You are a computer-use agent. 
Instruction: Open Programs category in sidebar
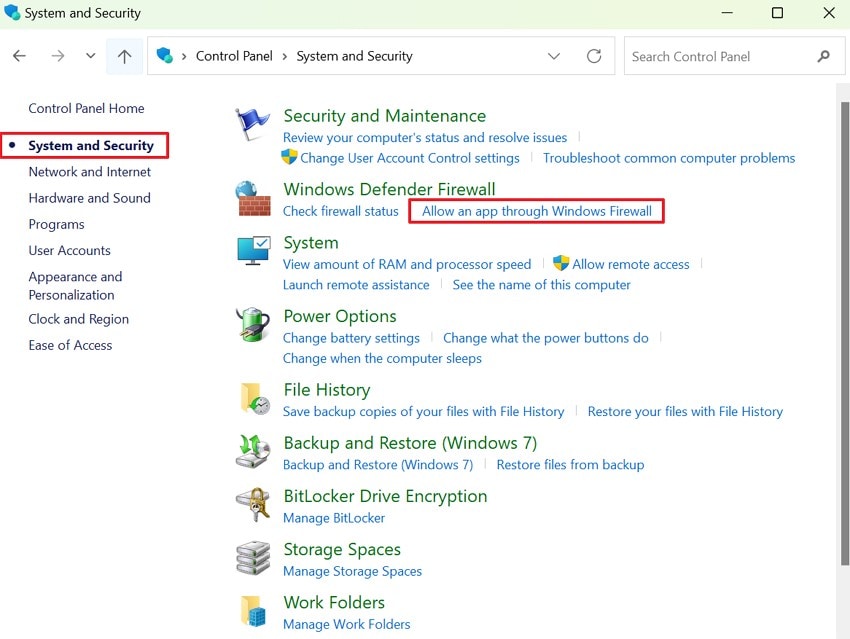[56, 224]
